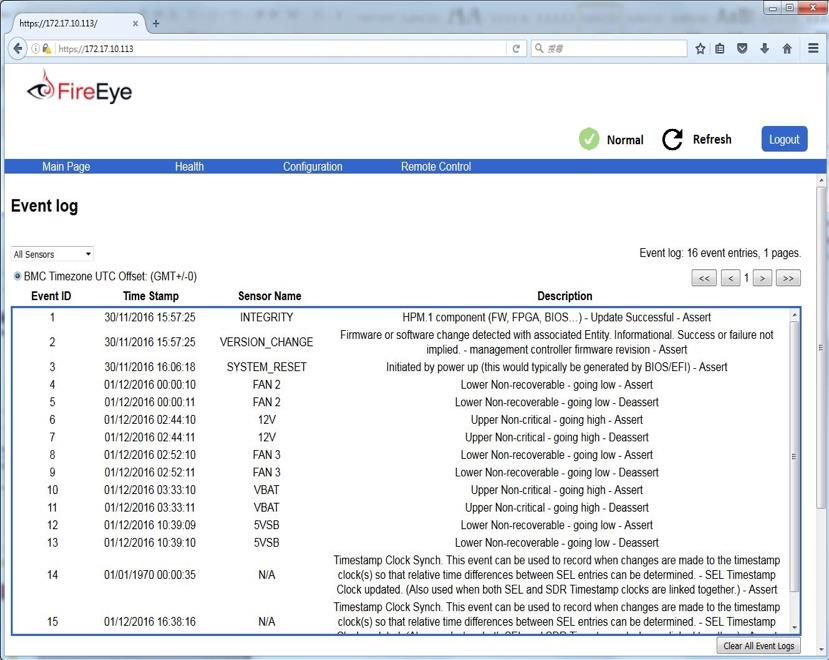Viewport: 829px width, 660px height.
Task: Open the bookmarks list icon
Action: (x=720, y=49)
